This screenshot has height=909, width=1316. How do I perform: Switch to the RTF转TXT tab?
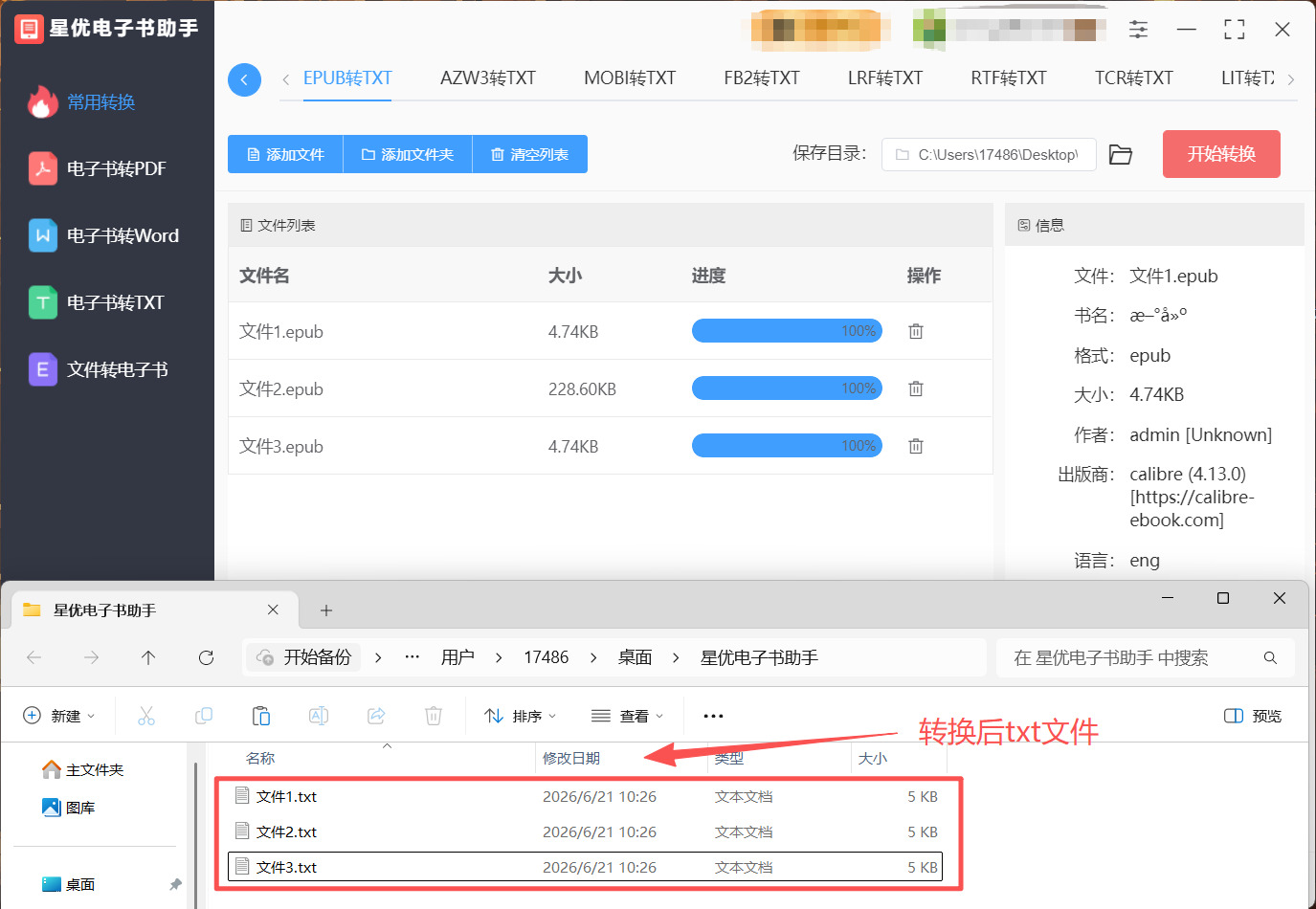pos(1009,78)
